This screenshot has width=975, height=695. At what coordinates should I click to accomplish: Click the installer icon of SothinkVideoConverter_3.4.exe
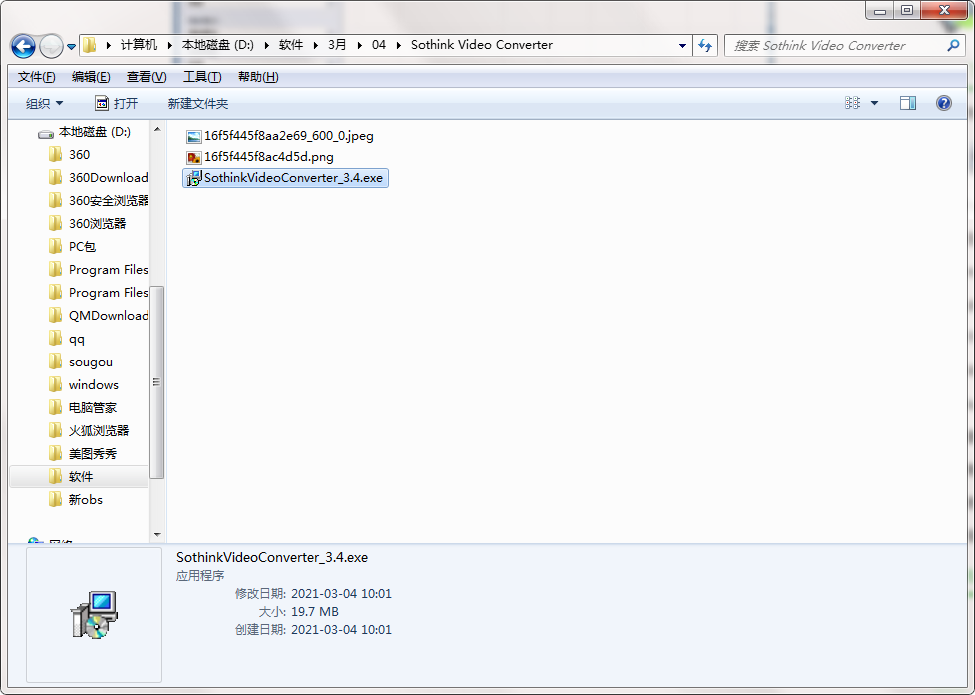[x=194, y=178]
